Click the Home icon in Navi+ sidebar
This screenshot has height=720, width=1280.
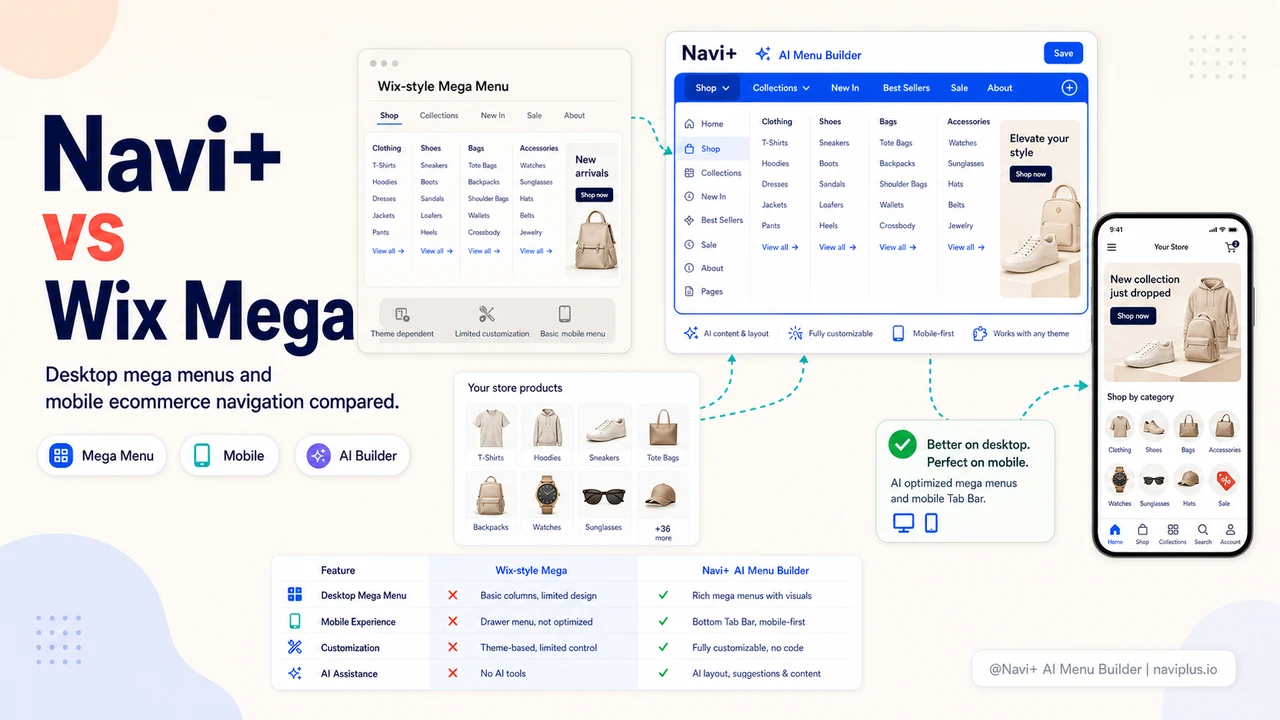click(689, 124)
